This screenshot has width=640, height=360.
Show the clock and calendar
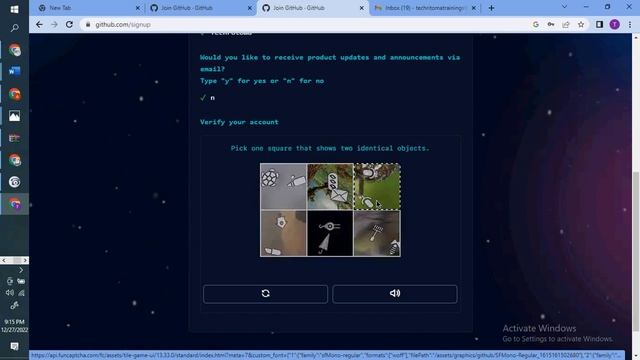(14, 326)
